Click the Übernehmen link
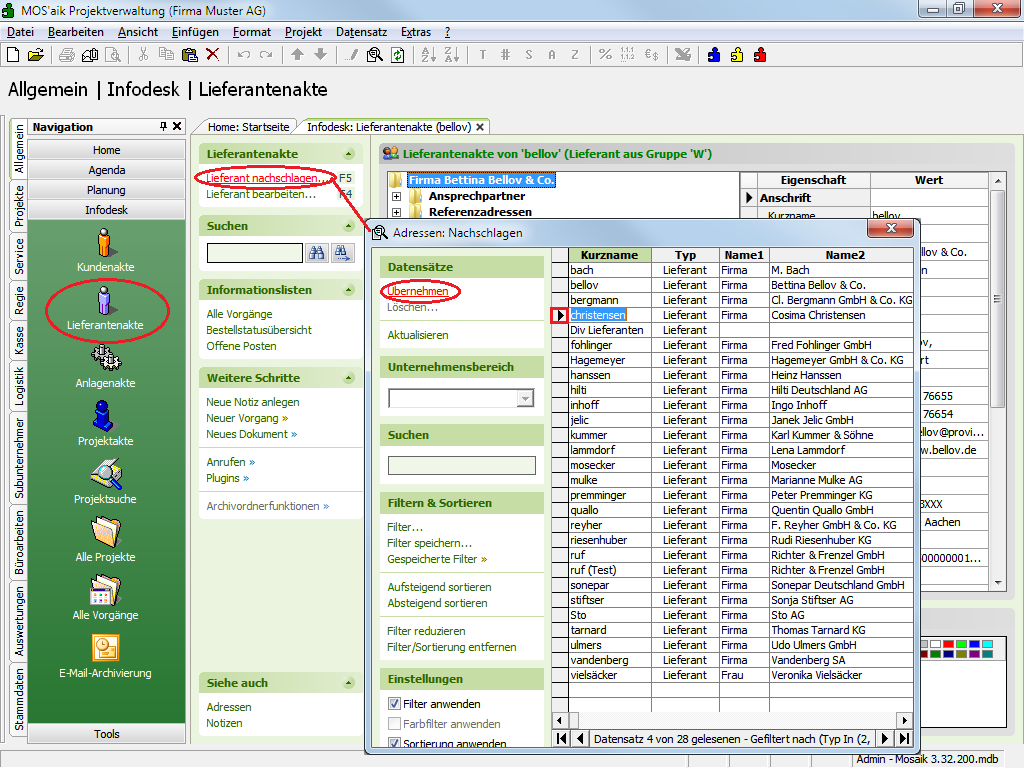This screenshot has height=768, width=1024. pyautogui.click(x=418, y=291)
